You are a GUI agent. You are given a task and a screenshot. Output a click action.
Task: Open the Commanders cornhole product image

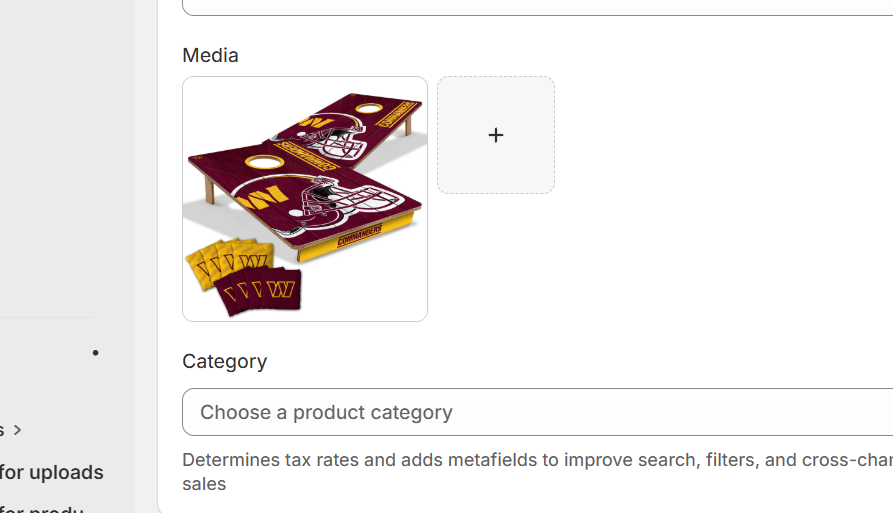click(x=305, y=199)
